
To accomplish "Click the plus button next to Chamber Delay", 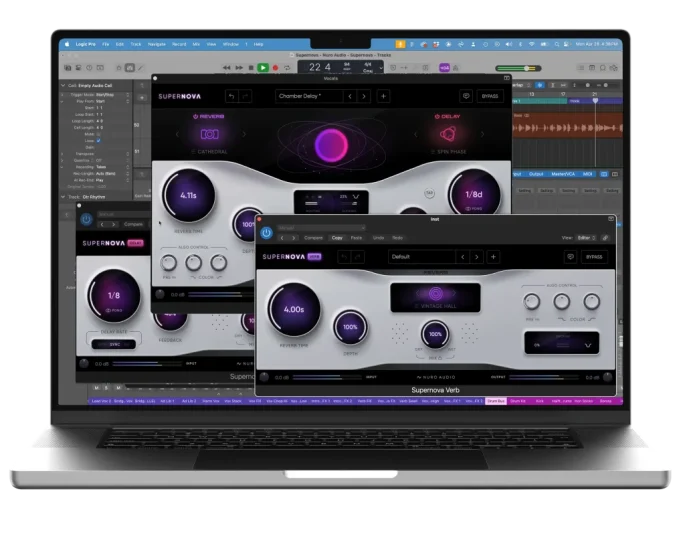I will (x=383, y=96).
